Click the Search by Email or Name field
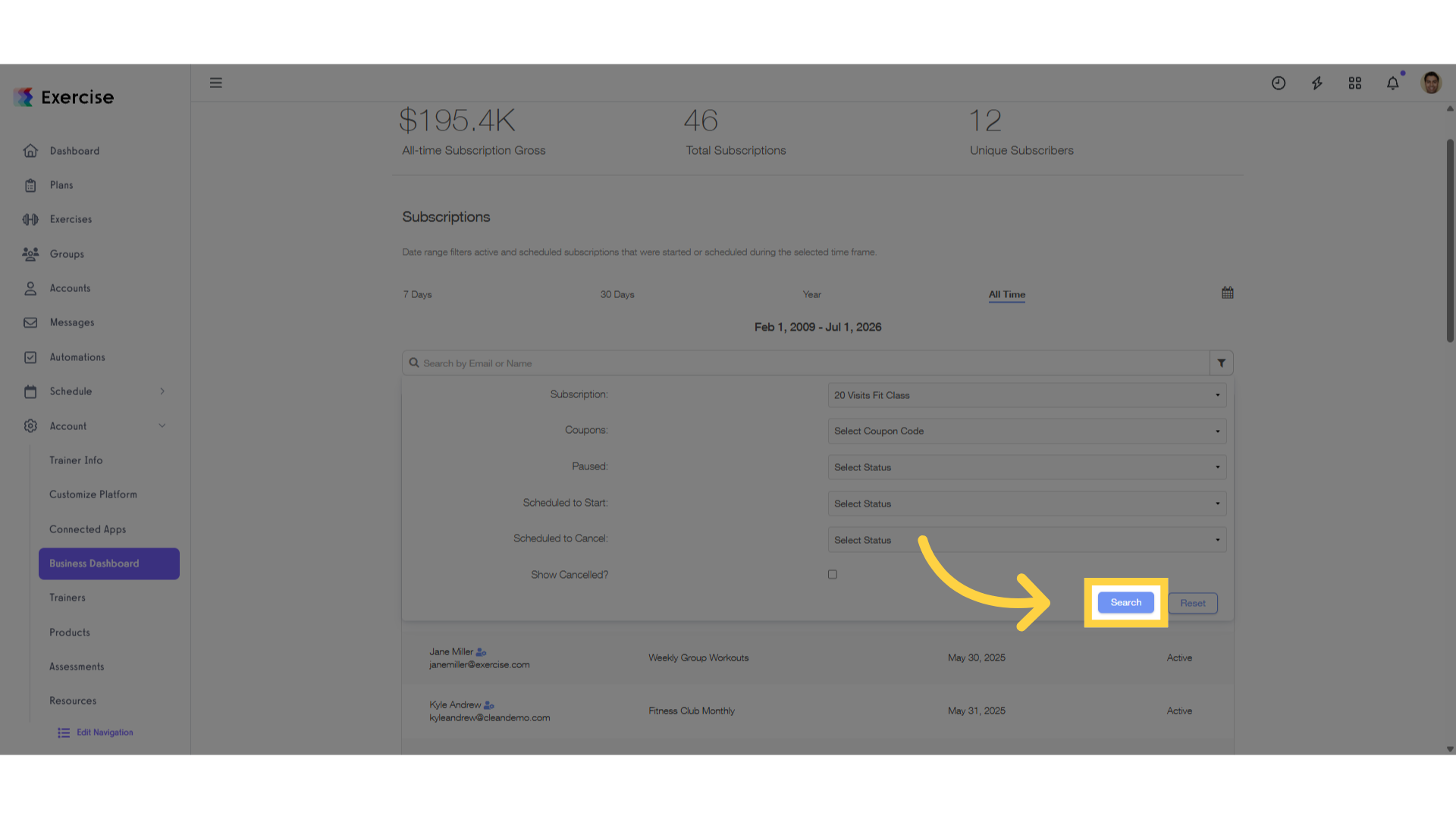 point(806,363)
